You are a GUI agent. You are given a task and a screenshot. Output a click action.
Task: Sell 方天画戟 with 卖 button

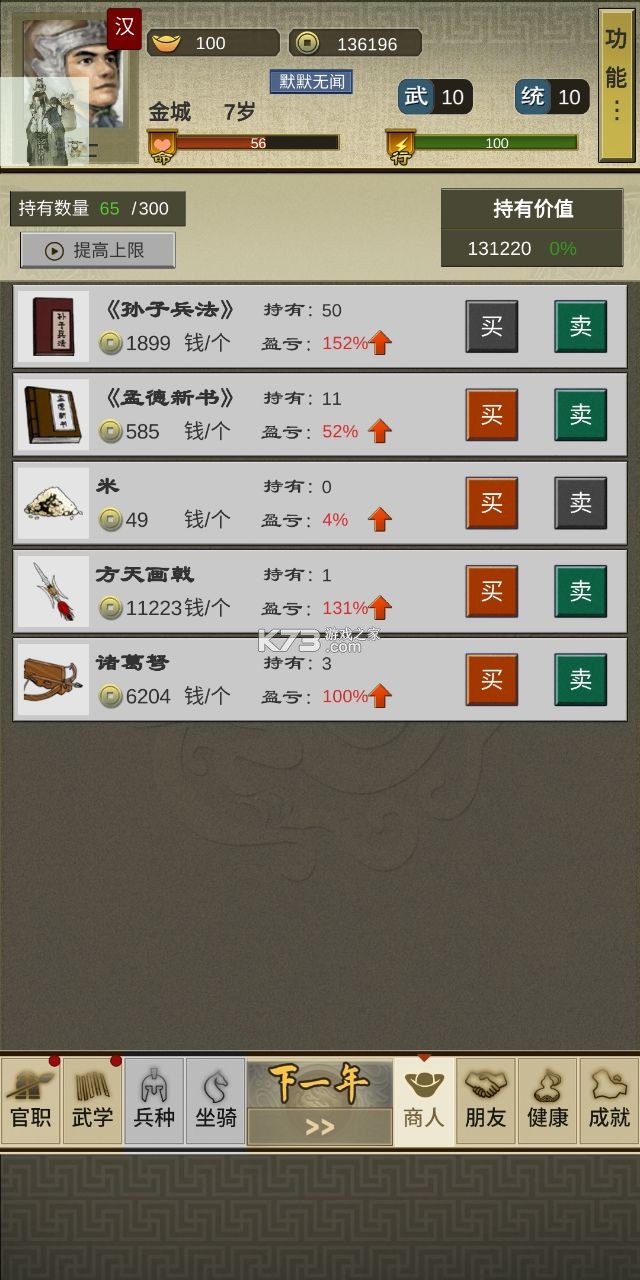click(581, 591)
